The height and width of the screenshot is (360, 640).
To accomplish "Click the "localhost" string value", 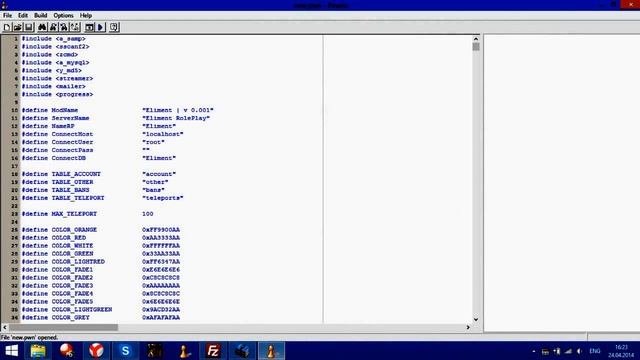I will [x=163, y=134].
